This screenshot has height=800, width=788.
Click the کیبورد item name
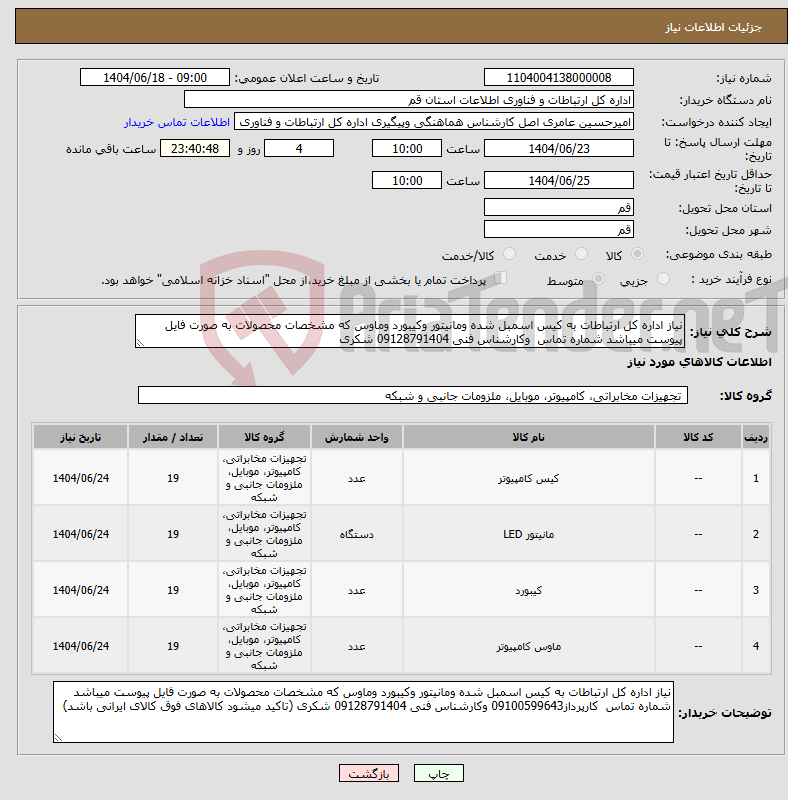[x=529, y=590]
